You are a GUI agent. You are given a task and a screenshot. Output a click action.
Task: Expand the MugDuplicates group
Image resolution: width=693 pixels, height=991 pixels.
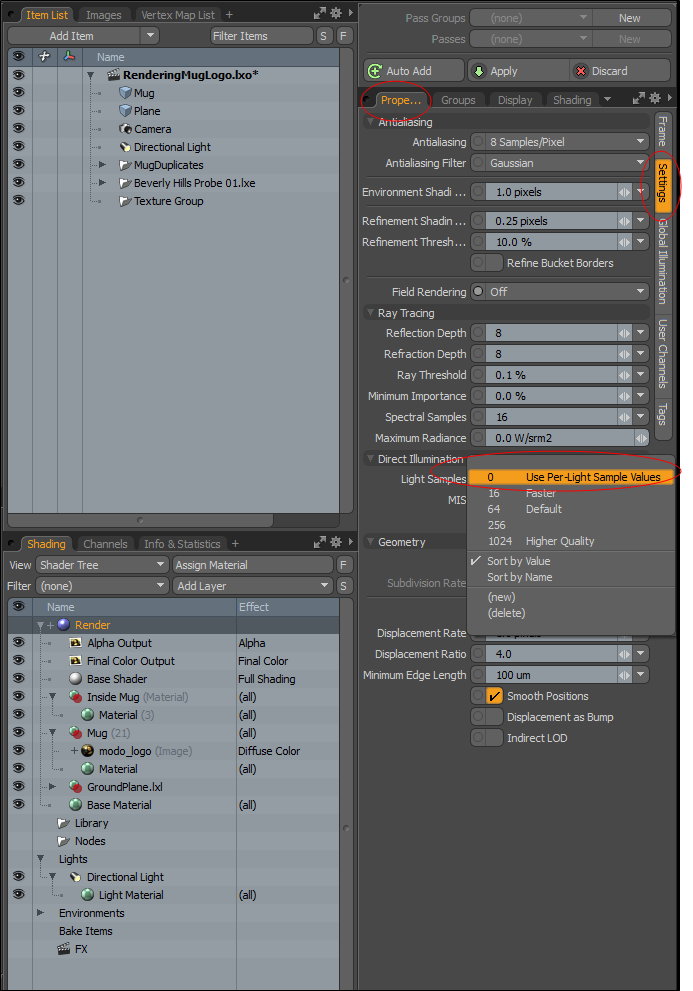coord(102,165)
